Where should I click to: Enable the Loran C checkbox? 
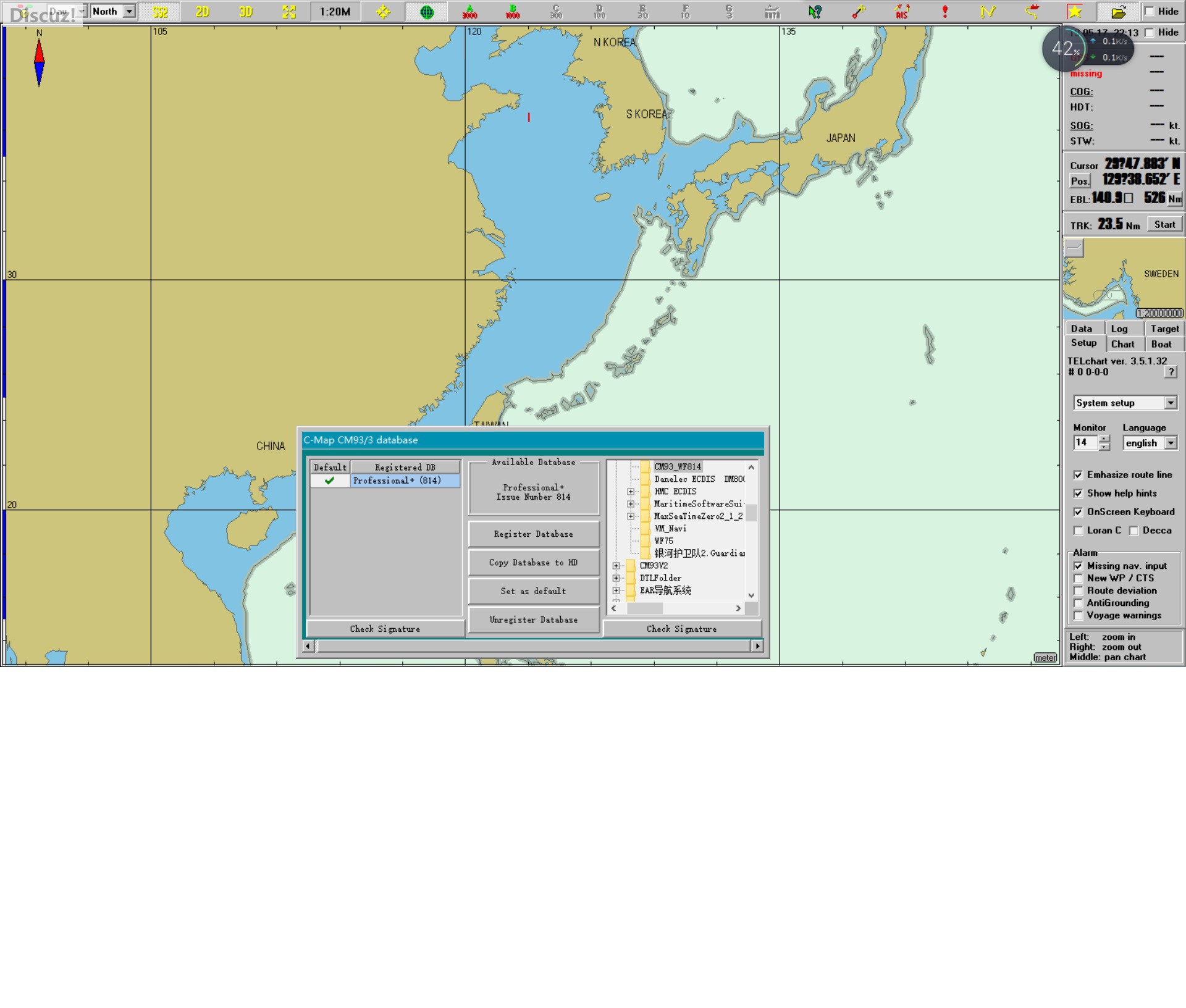tap(1078, 531)
